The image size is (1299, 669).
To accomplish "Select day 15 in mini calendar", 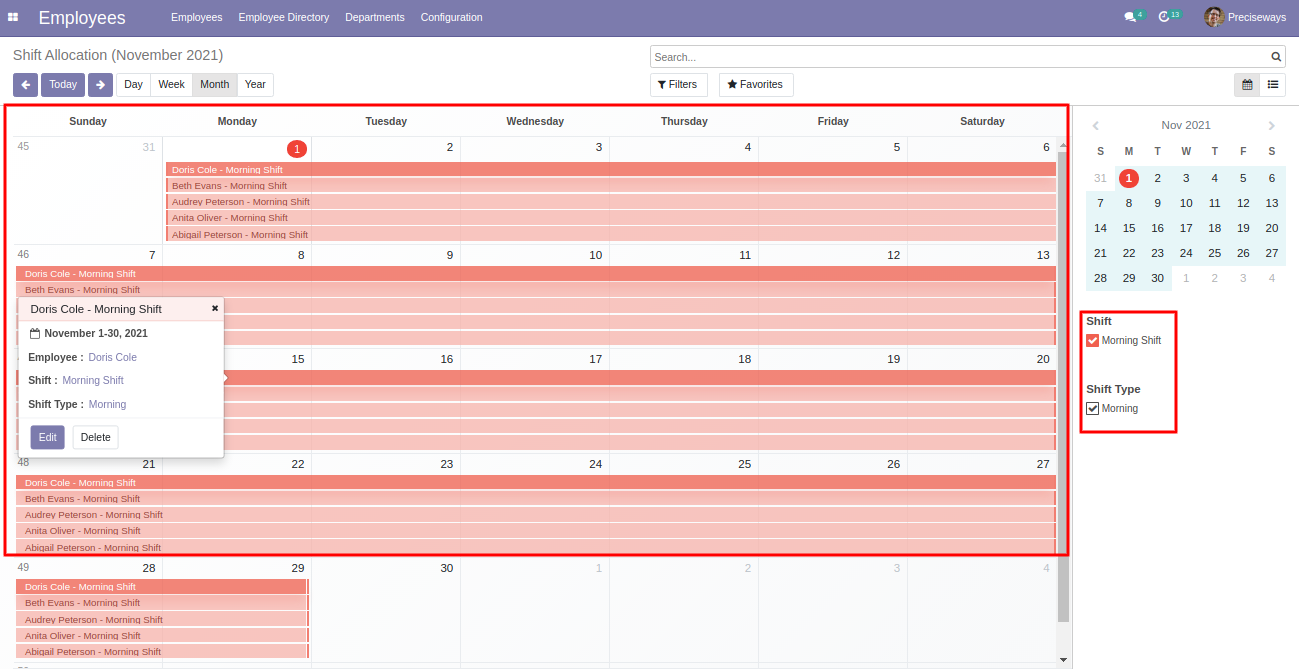I will (x=1129, y=228).
